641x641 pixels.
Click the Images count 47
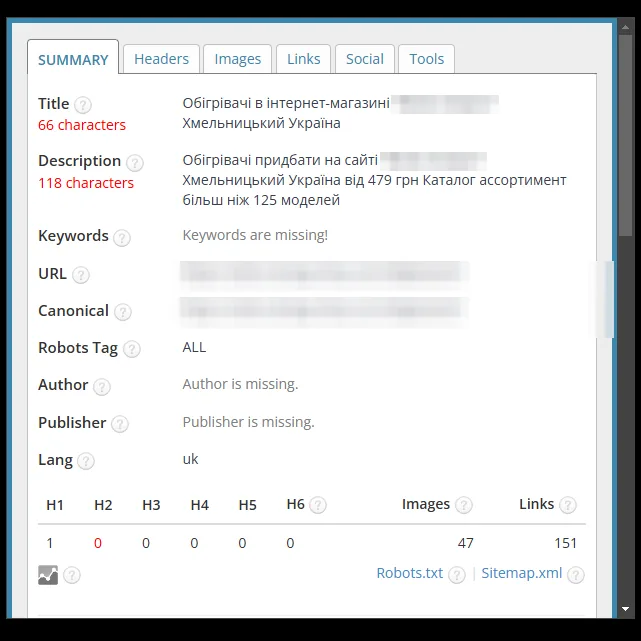pos(466,543)
